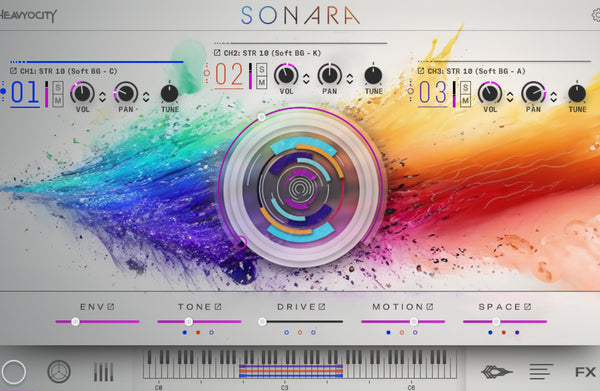Click the central macro dial
Image resolution: width=600 pixels, height=391 pixels.
click(x=301, y=187)
